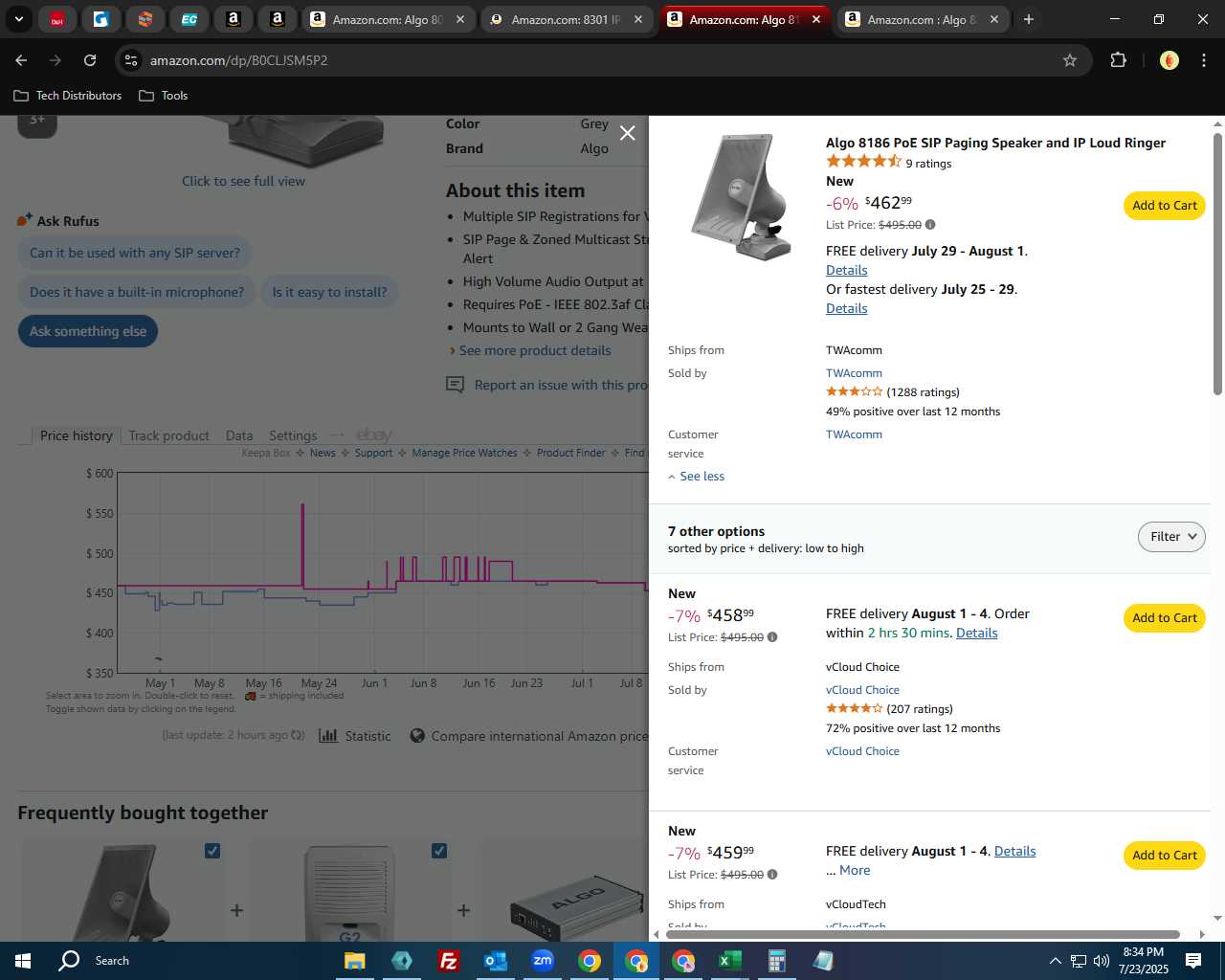
Task: Click the info icon next to $462.99 list price
Action: 930,225
